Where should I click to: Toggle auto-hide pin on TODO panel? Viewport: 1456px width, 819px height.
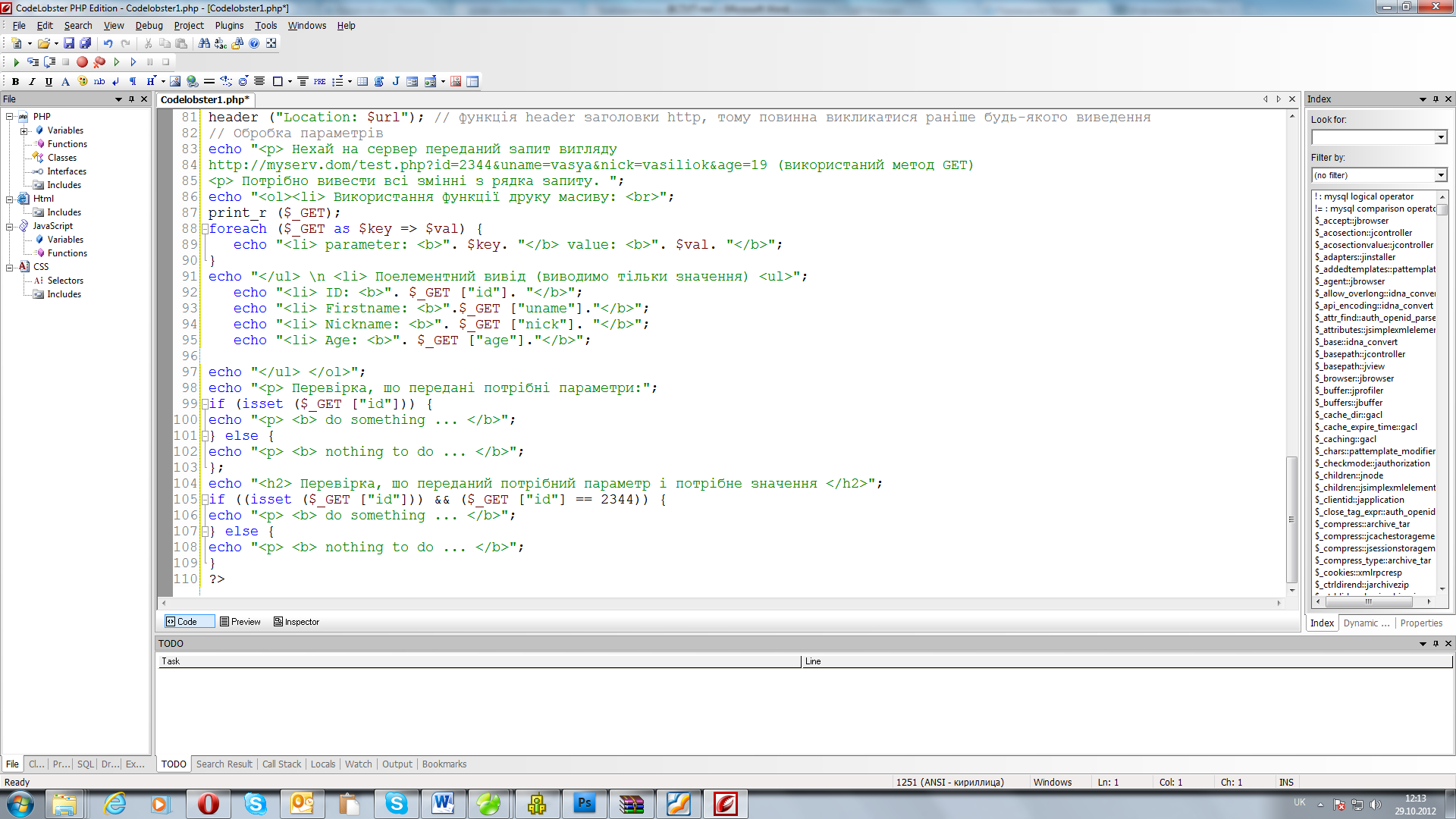1436,644
